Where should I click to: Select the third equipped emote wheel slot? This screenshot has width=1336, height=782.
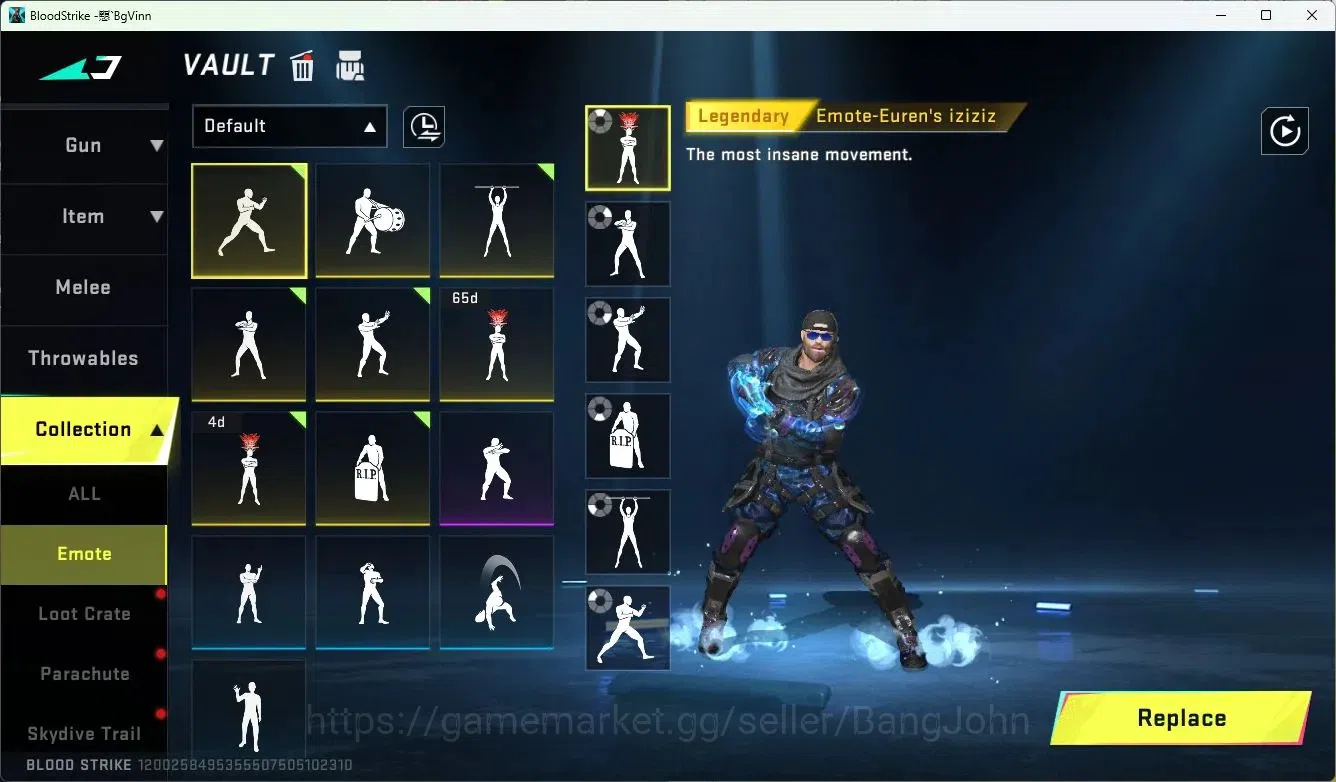point(628,340)
